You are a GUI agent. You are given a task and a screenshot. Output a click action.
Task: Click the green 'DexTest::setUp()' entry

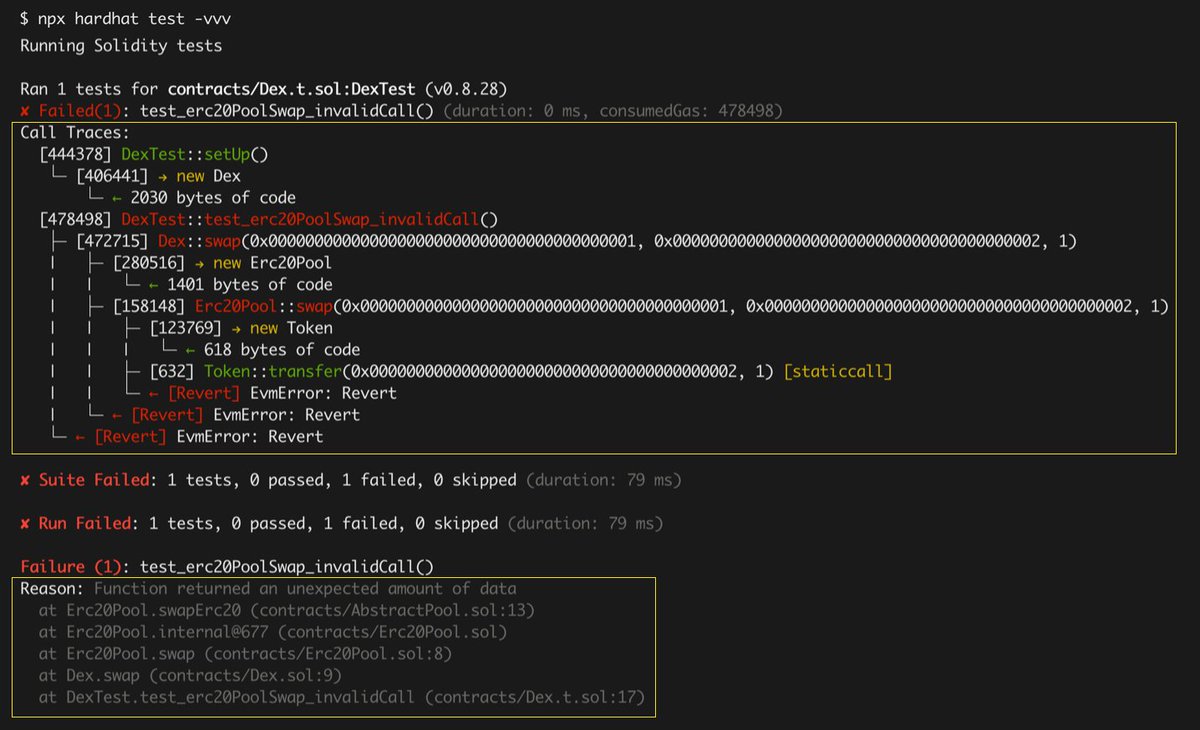194,154
